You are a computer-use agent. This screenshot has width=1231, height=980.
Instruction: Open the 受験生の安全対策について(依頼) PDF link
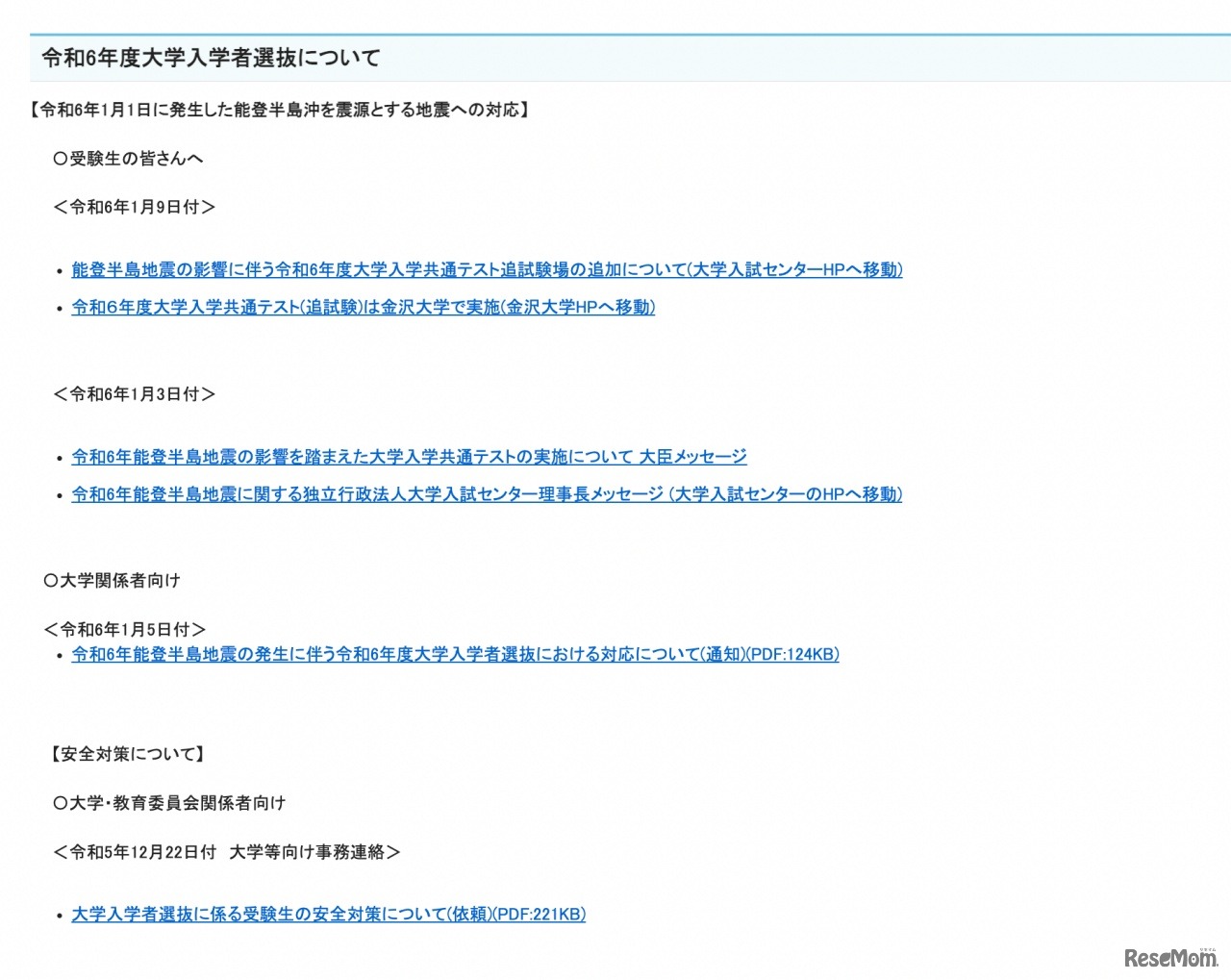click(329, 915)
